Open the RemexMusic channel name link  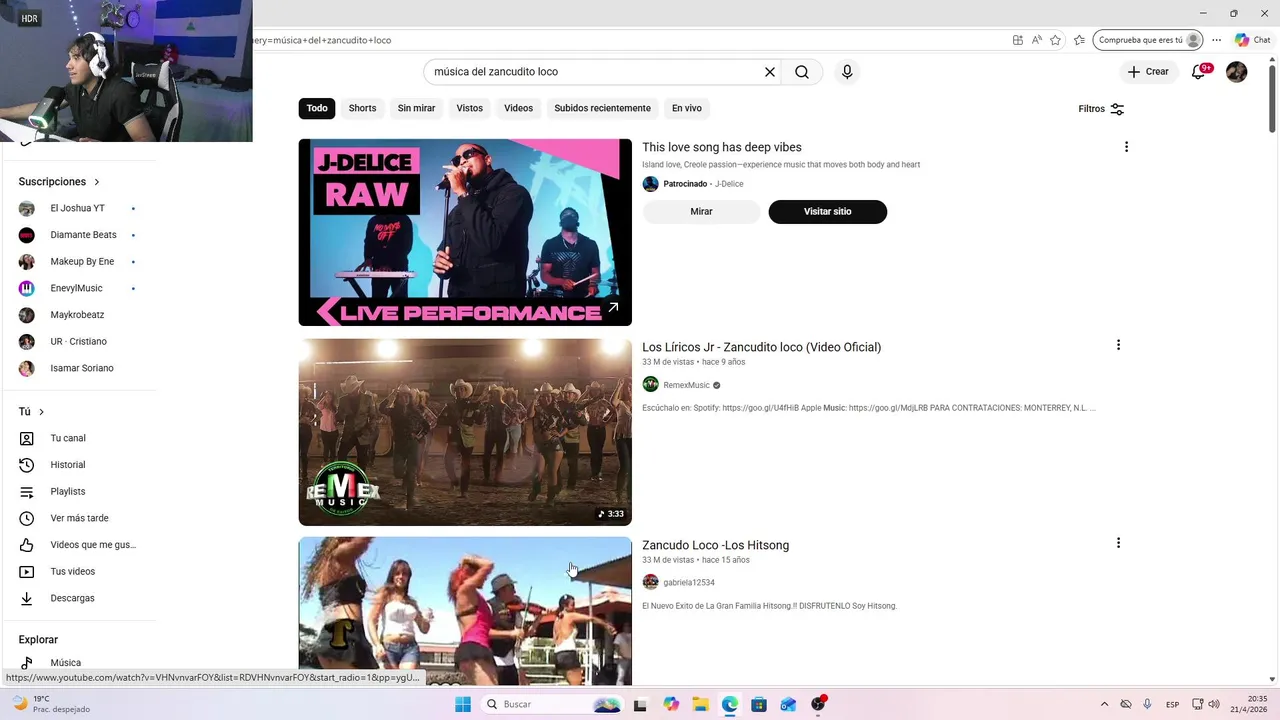point(686,385)
